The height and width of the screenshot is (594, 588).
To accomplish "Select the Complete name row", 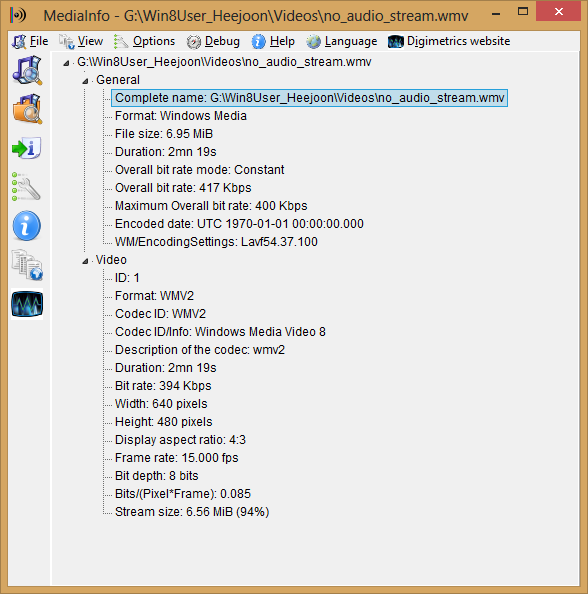I will point(309,98).
